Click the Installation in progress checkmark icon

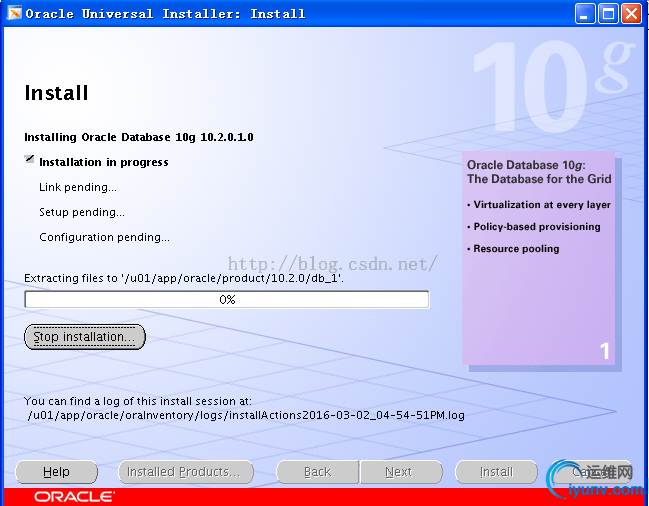[x=29, y=159]
